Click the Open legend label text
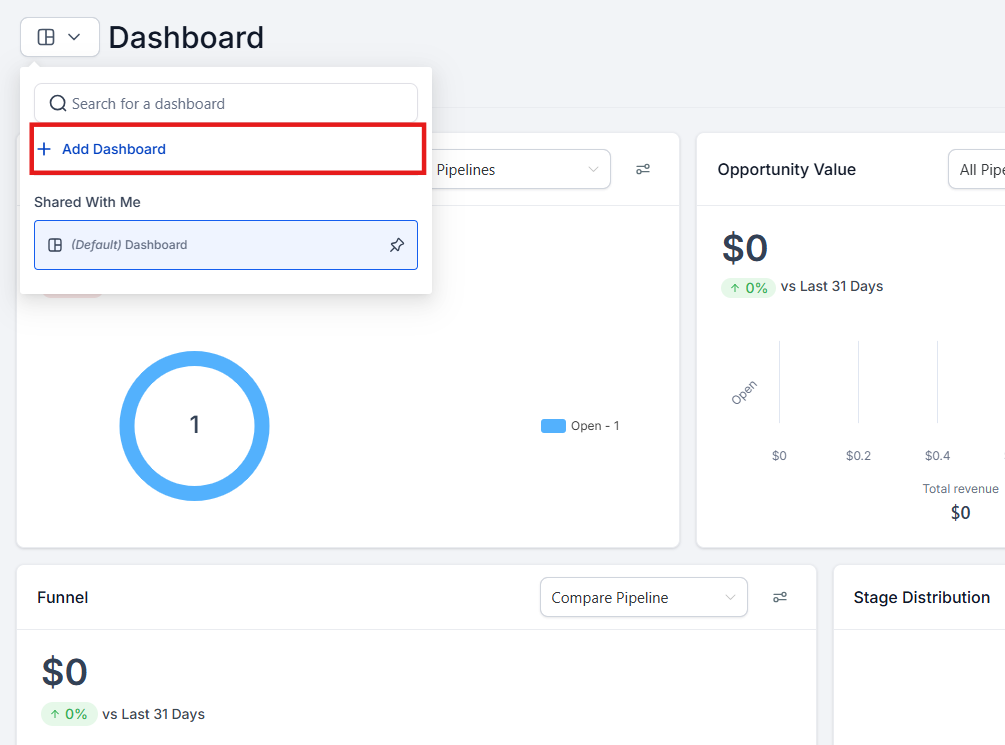 tap(595, 426)
